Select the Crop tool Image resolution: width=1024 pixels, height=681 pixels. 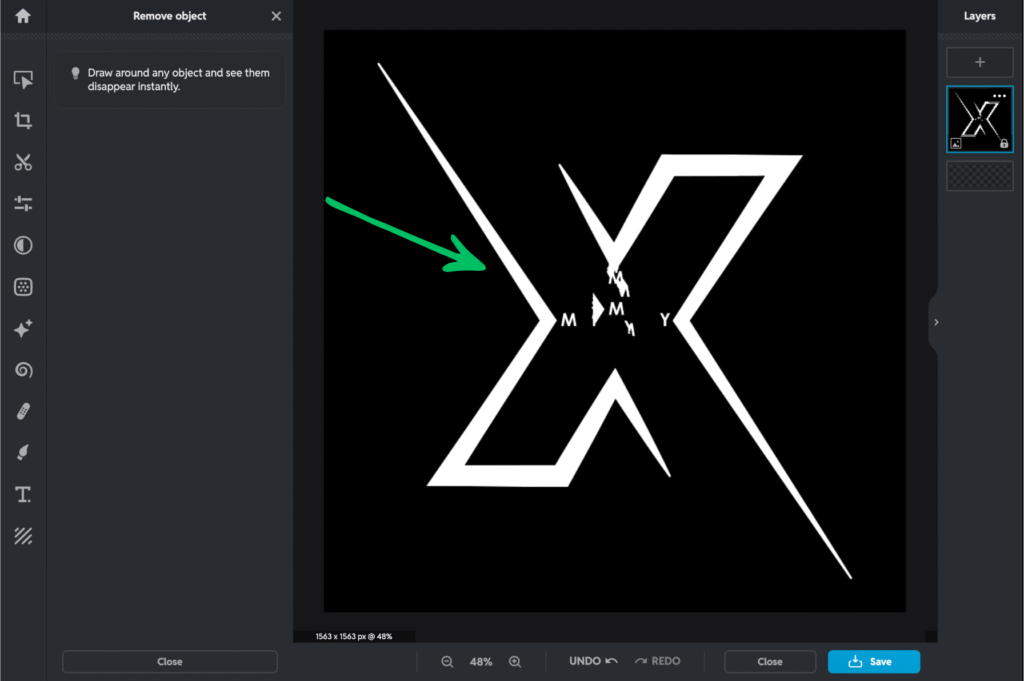click(x=23, y=121)
